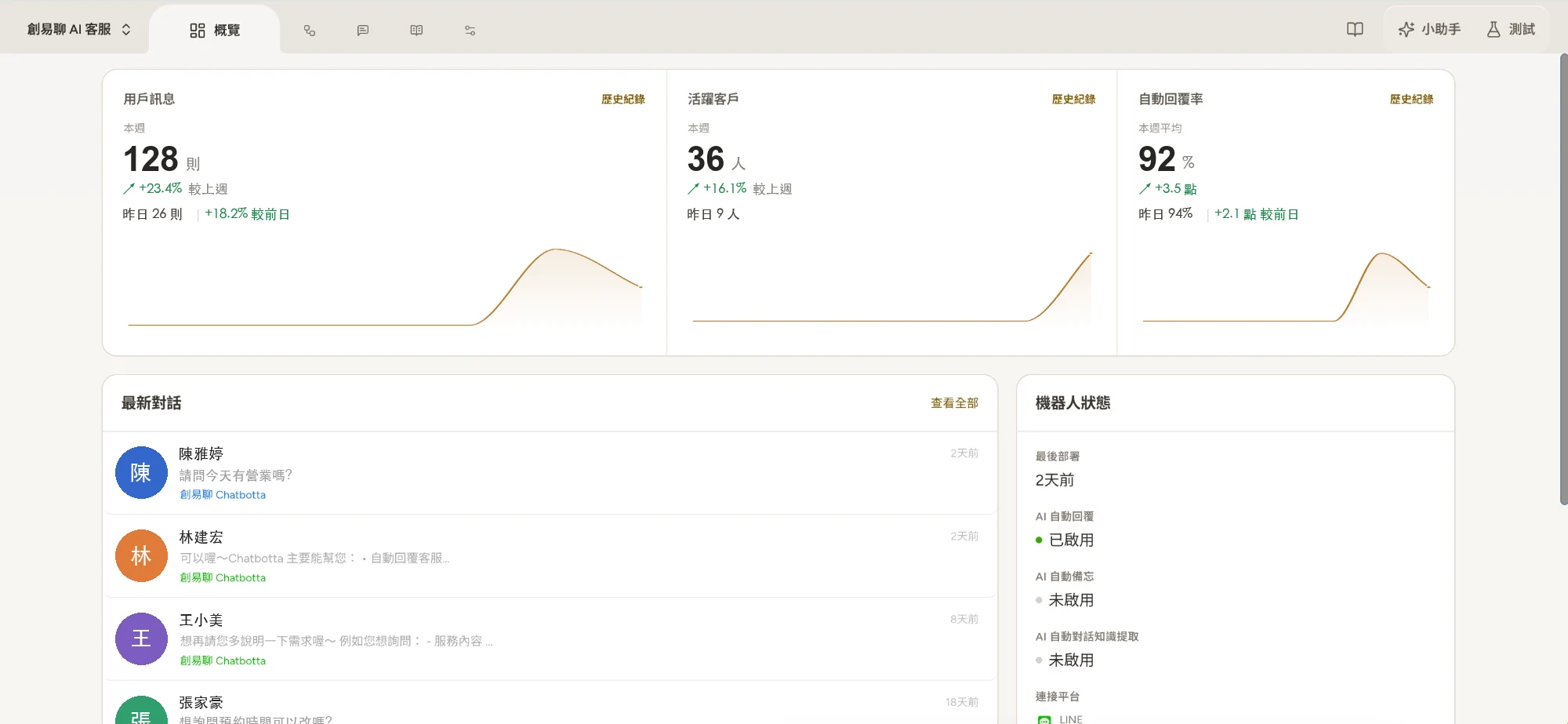Click the page vertical scrollbar

click(x=1563, y=279)
